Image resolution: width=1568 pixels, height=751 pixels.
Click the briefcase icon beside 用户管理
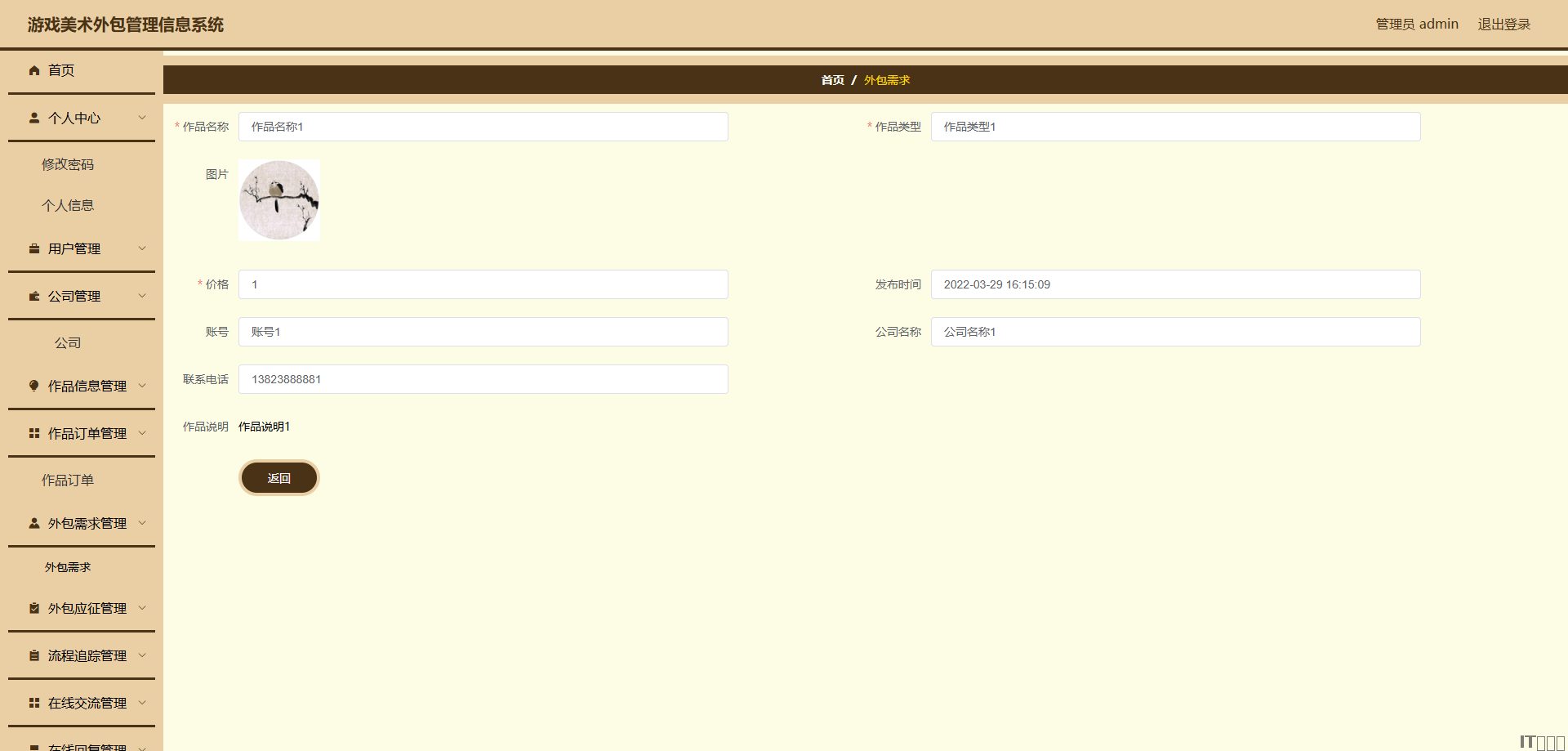(x=34, y=248)
